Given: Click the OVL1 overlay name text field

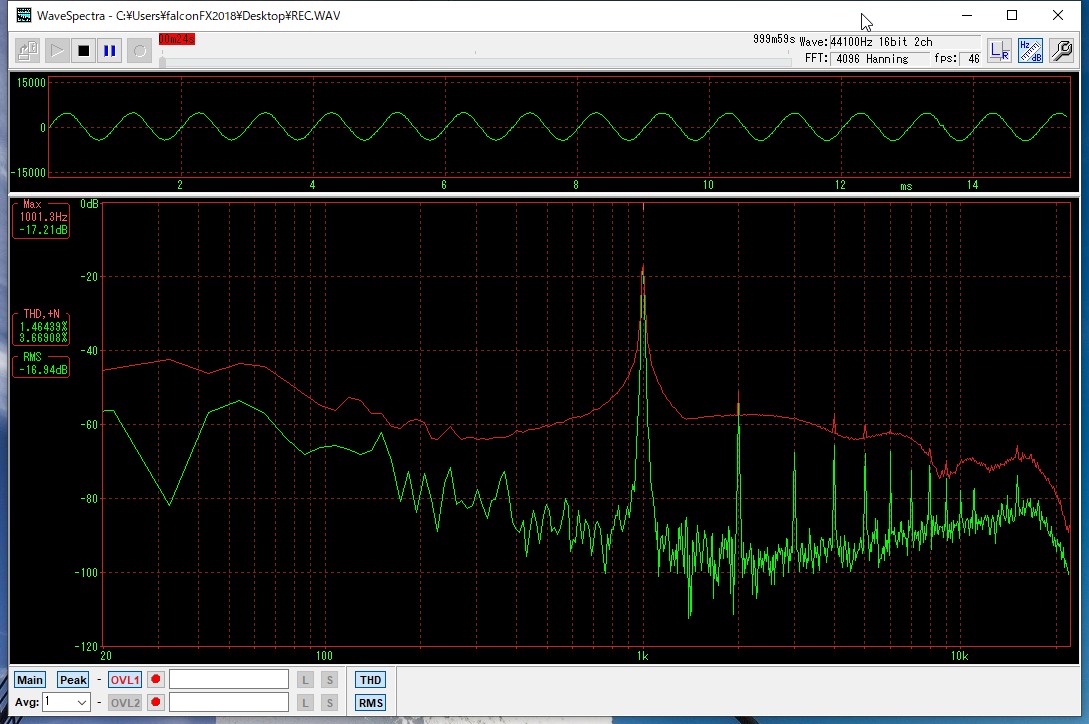Looking at the screenshot, I should 229,680.
